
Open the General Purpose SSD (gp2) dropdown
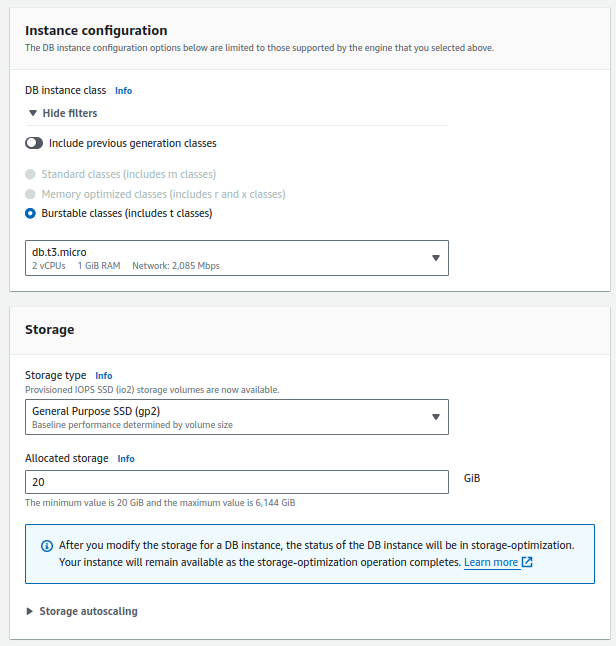click(236, 417)
